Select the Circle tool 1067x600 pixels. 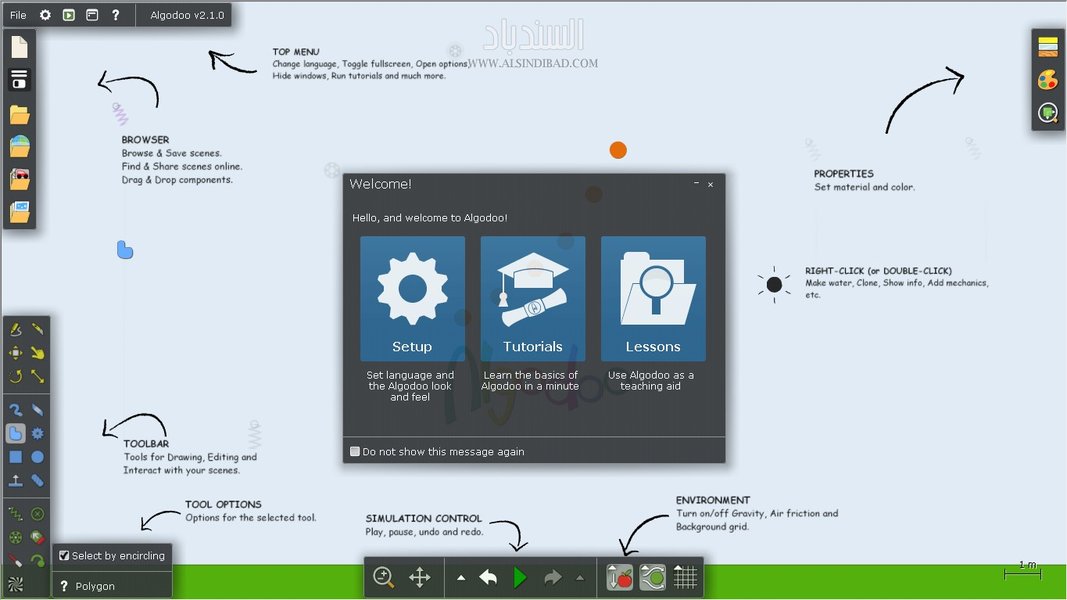point(37,457)
